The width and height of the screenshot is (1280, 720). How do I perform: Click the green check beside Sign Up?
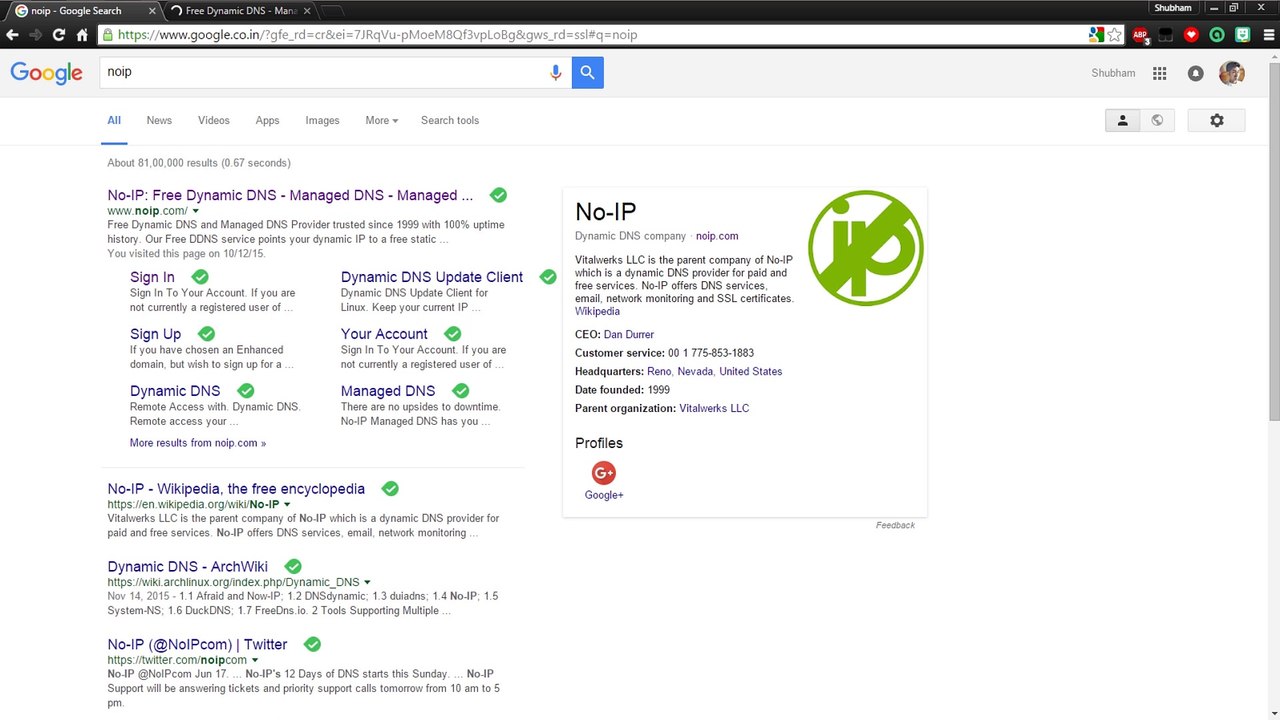[206, 334]
